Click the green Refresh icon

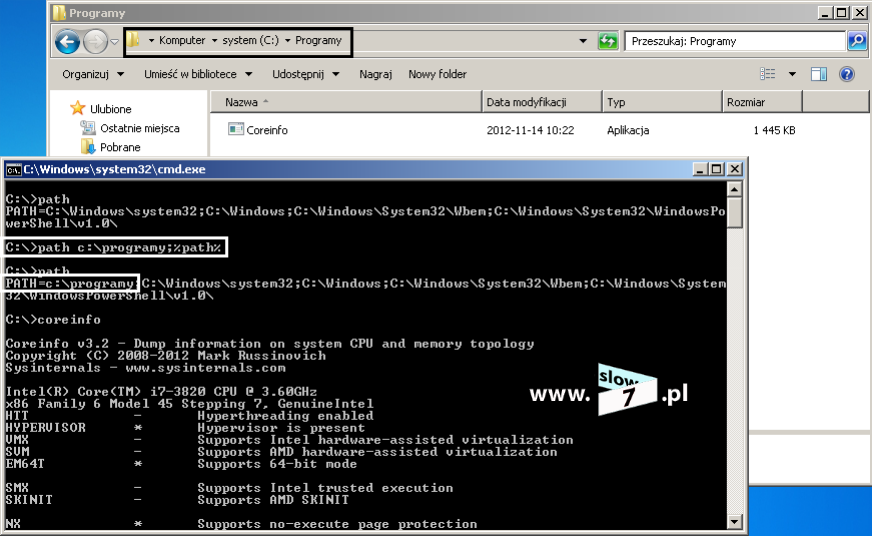[x=607, y=41]
